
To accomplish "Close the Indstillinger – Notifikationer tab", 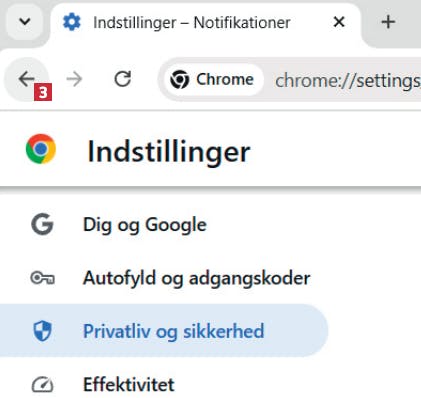I will tap(339, 22).
